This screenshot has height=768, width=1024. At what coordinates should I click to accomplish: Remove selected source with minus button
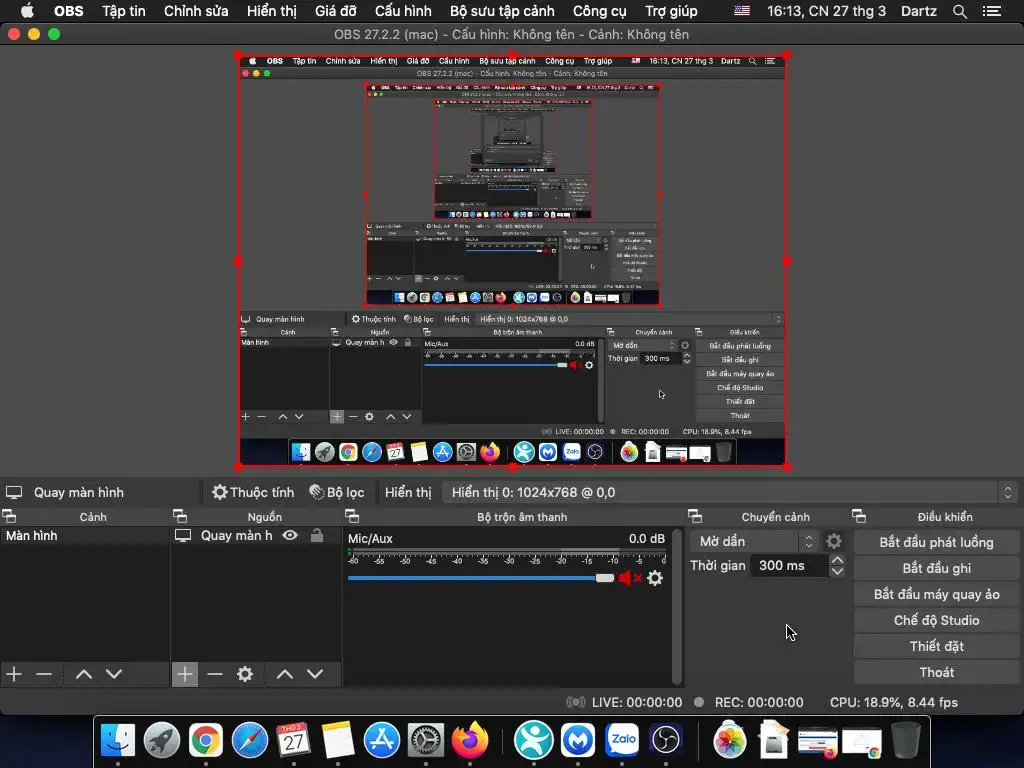(x=215, y=674)
